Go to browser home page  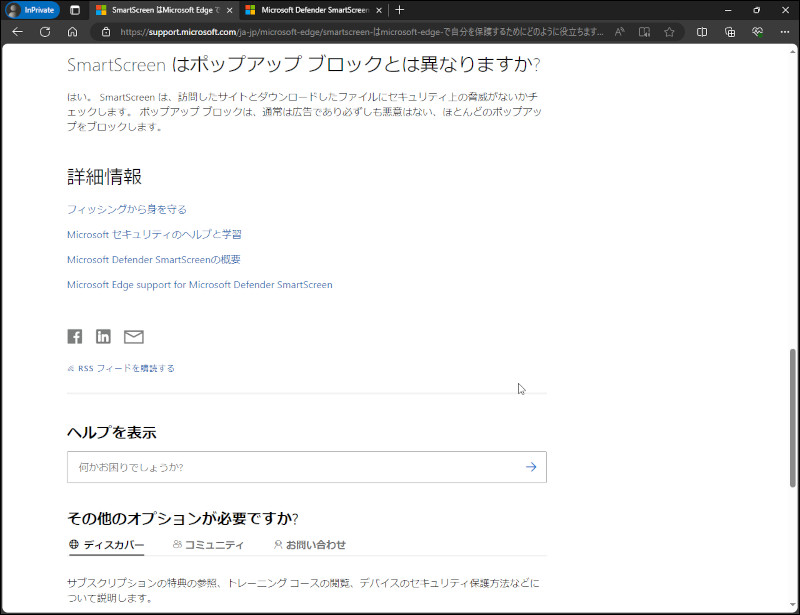[x=71, y=32]
